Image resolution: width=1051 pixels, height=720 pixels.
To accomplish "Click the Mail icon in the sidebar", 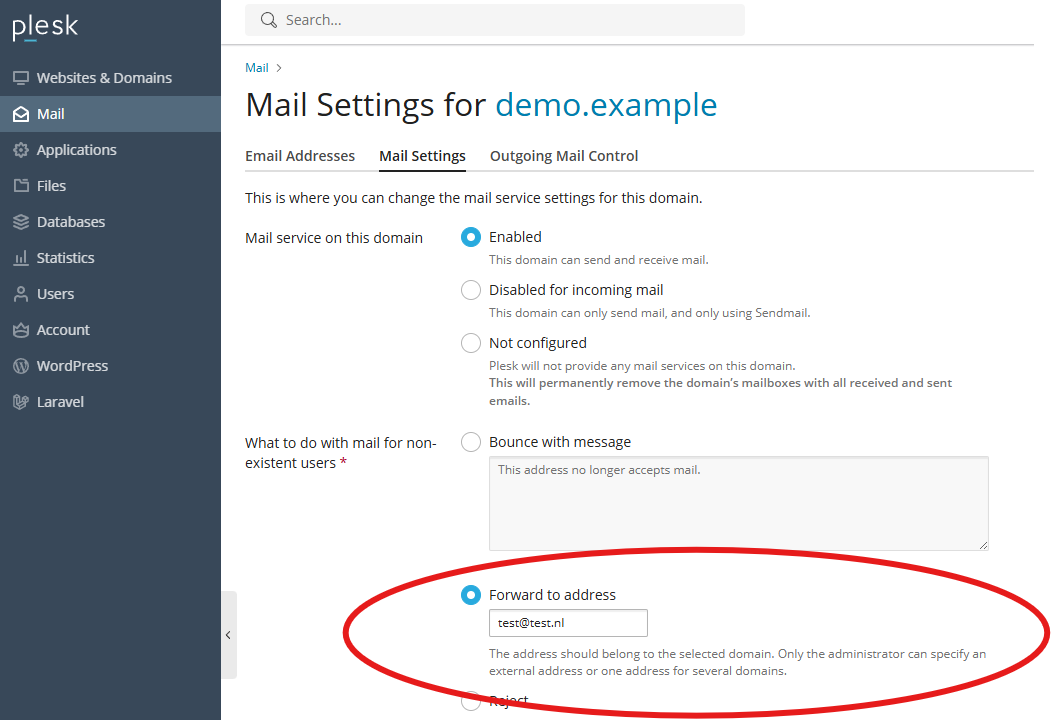I will tap(21, 113).
